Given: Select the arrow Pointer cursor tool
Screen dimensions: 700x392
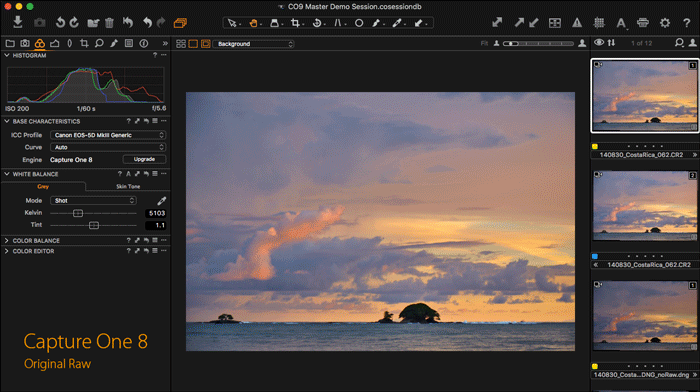Looking at the screenshot, I should (232, 23).
